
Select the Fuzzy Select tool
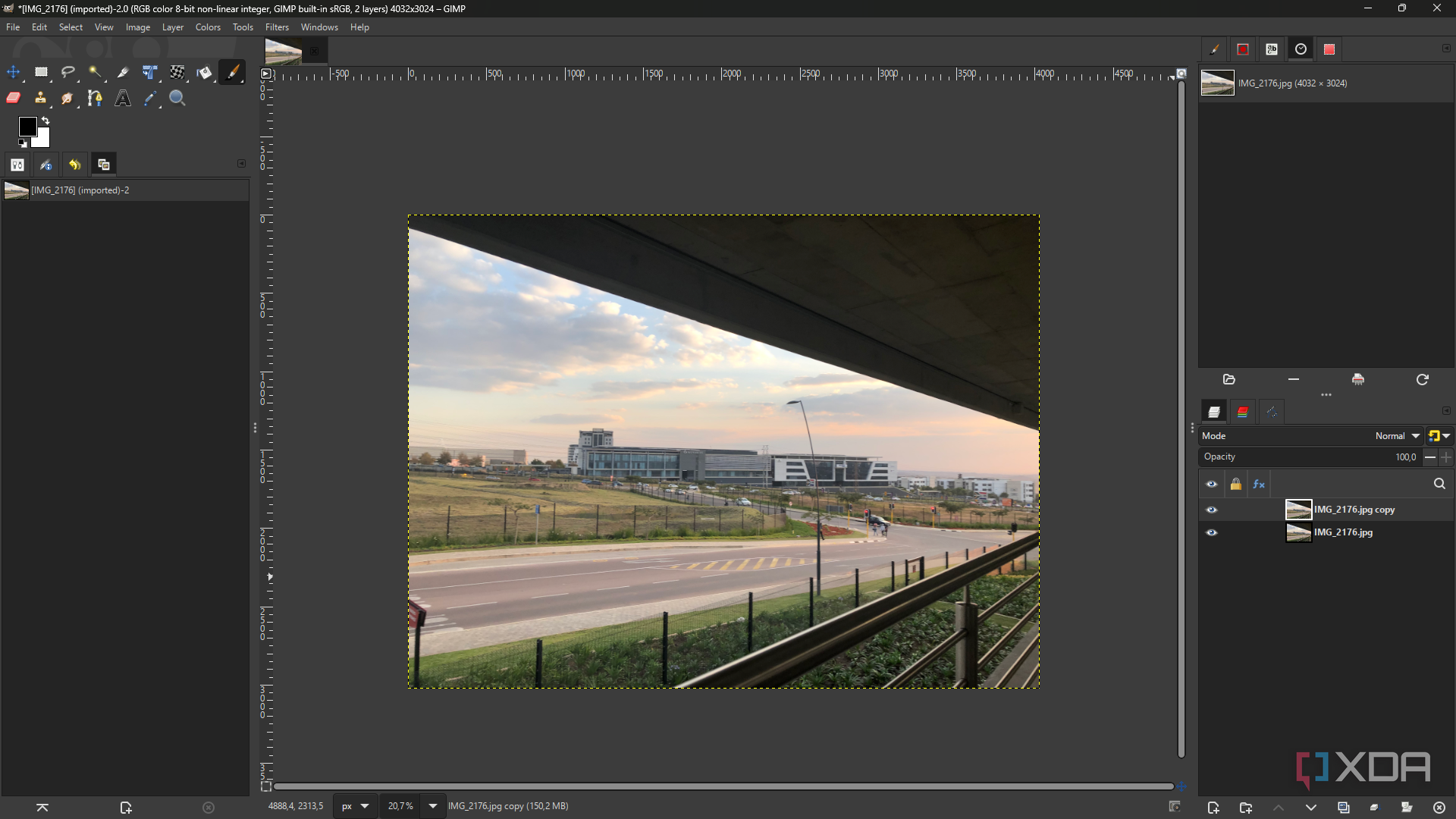tap(95, 72)
